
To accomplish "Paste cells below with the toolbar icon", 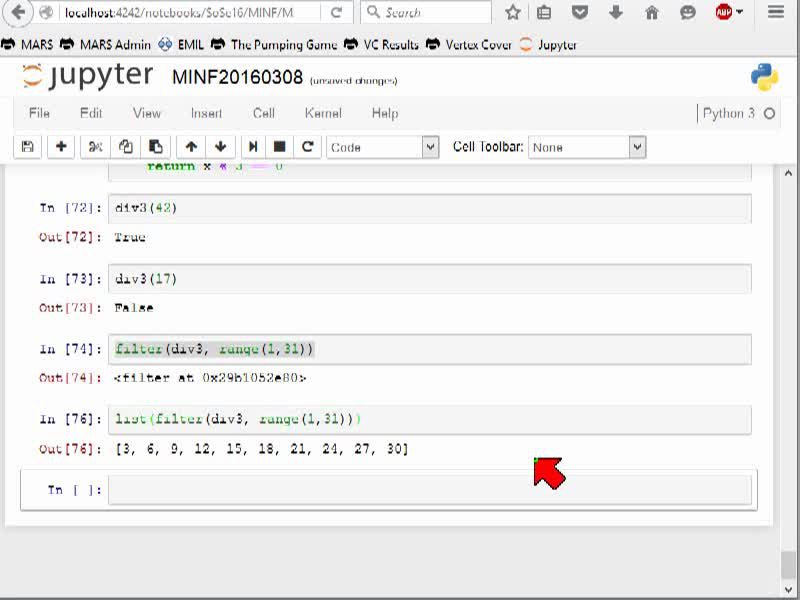I will [156, 147].
